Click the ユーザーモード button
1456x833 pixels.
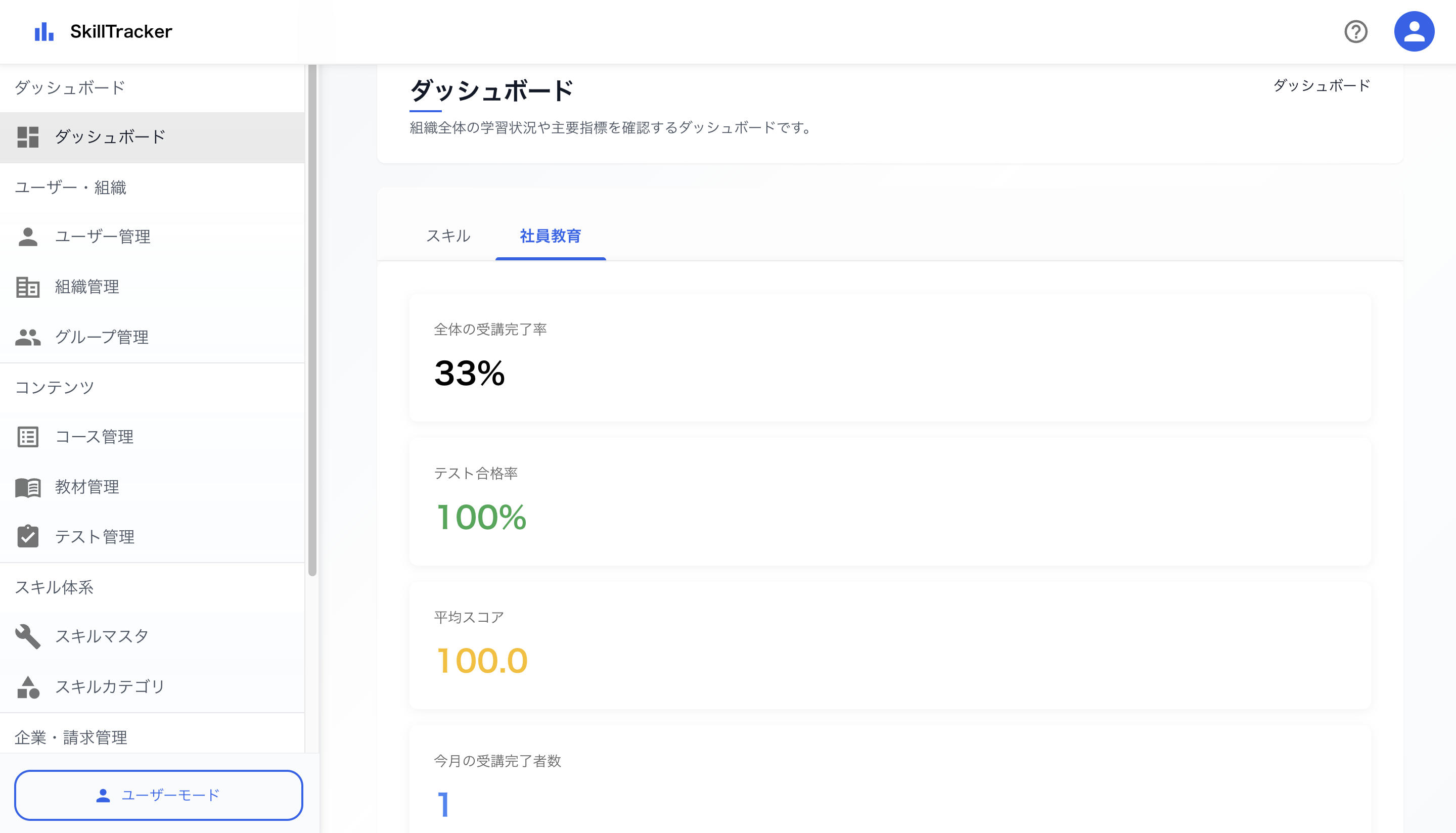[x=159, y=795]
